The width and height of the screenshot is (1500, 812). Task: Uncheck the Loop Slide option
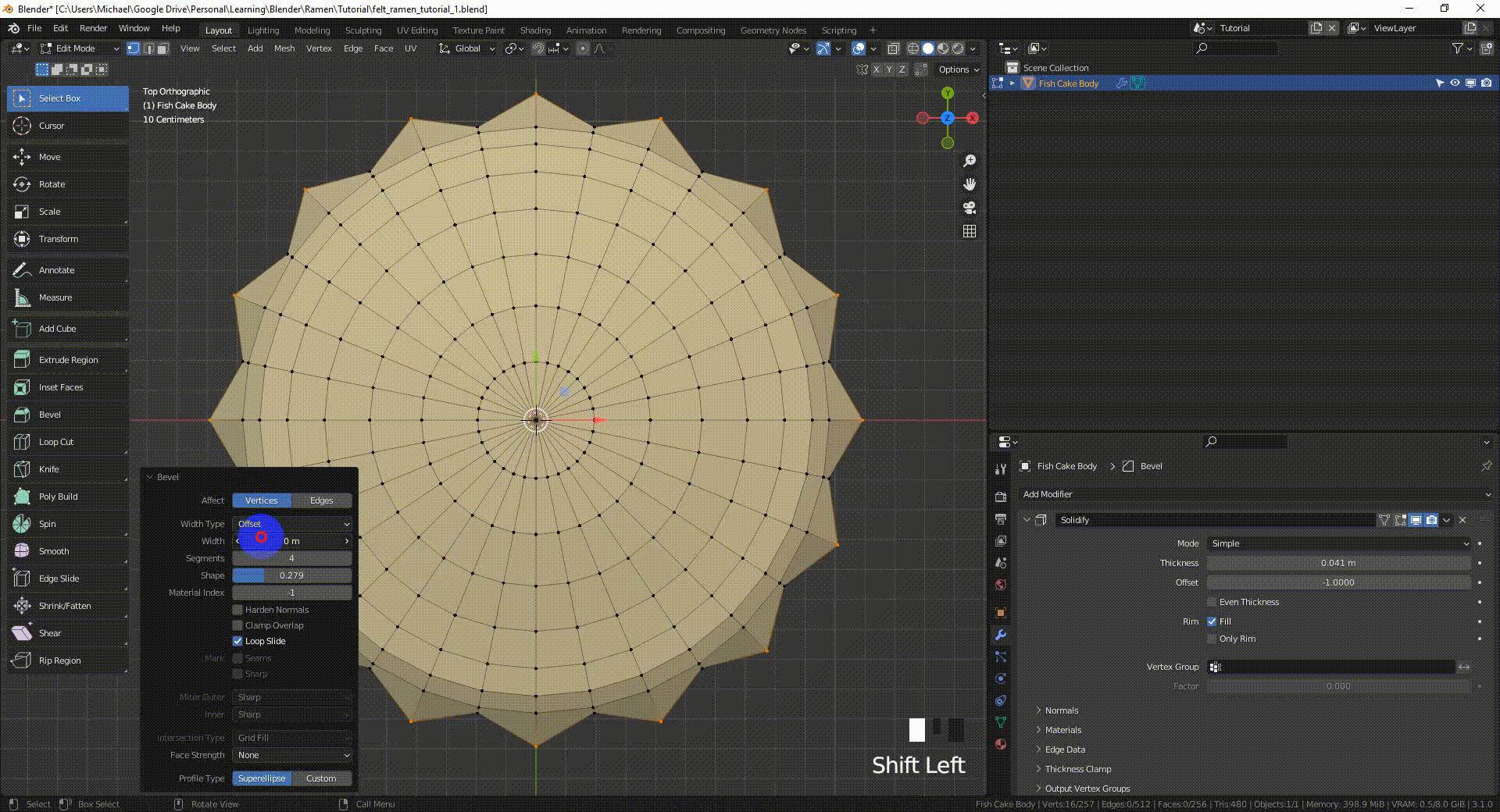coord(238,641)
